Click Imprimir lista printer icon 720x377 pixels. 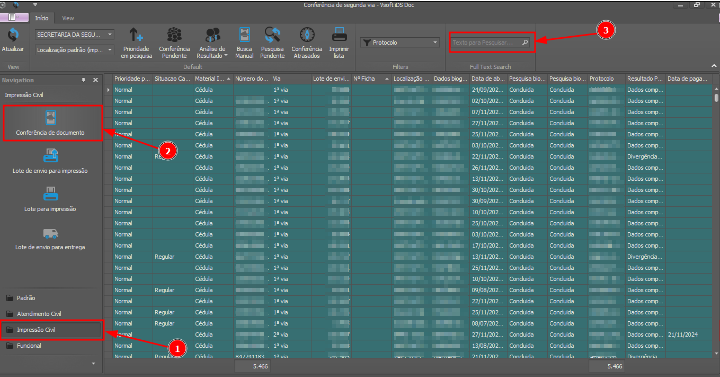339,34
